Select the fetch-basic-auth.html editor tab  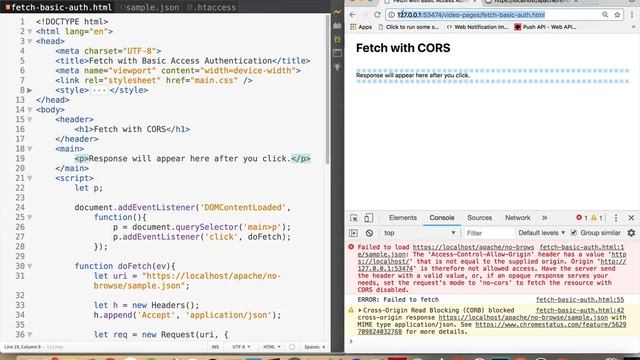(59, 7)
